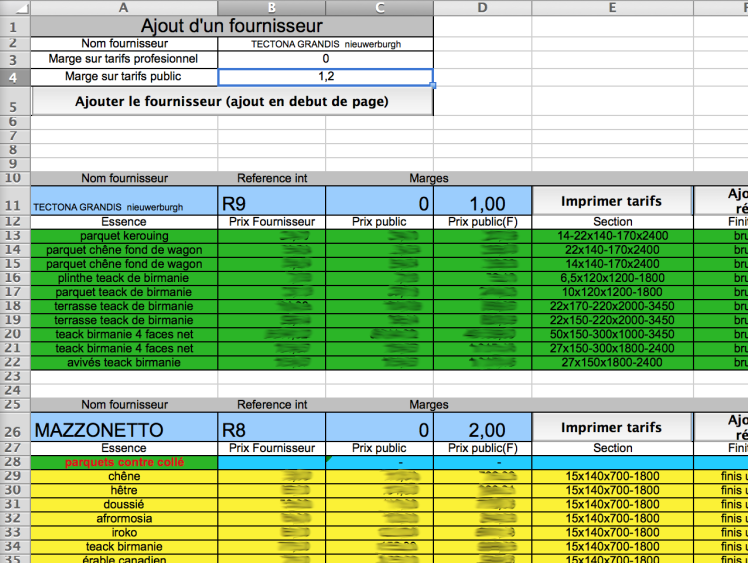Select column B header

coord(271,8)
